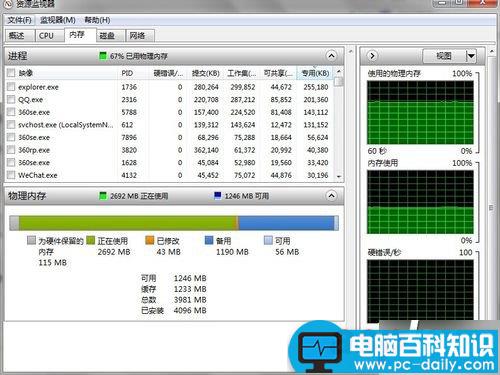Click the 362,140 commit value
The image size is (500, 375).
click(206, 150)
